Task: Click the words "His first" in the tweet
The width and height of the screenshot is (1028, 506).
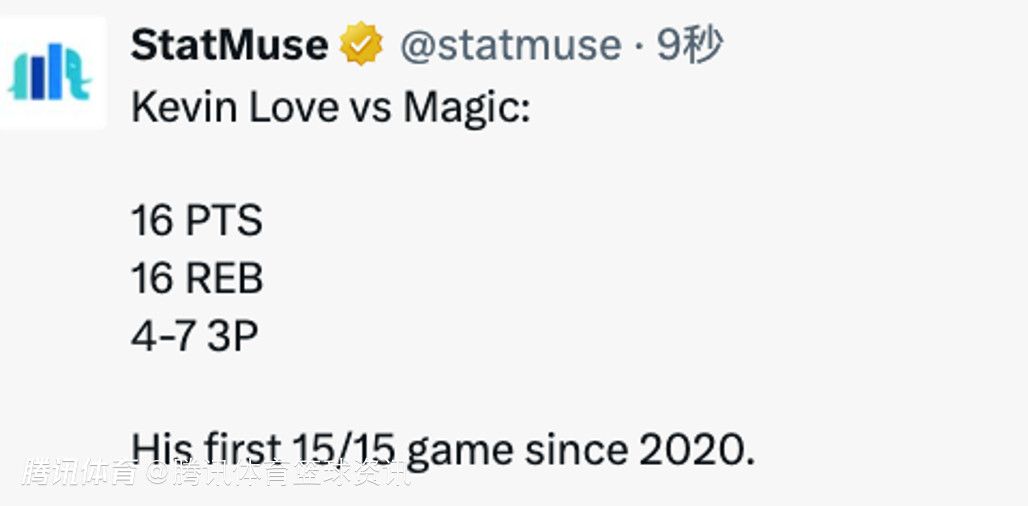Action: (x=206, y=450)
